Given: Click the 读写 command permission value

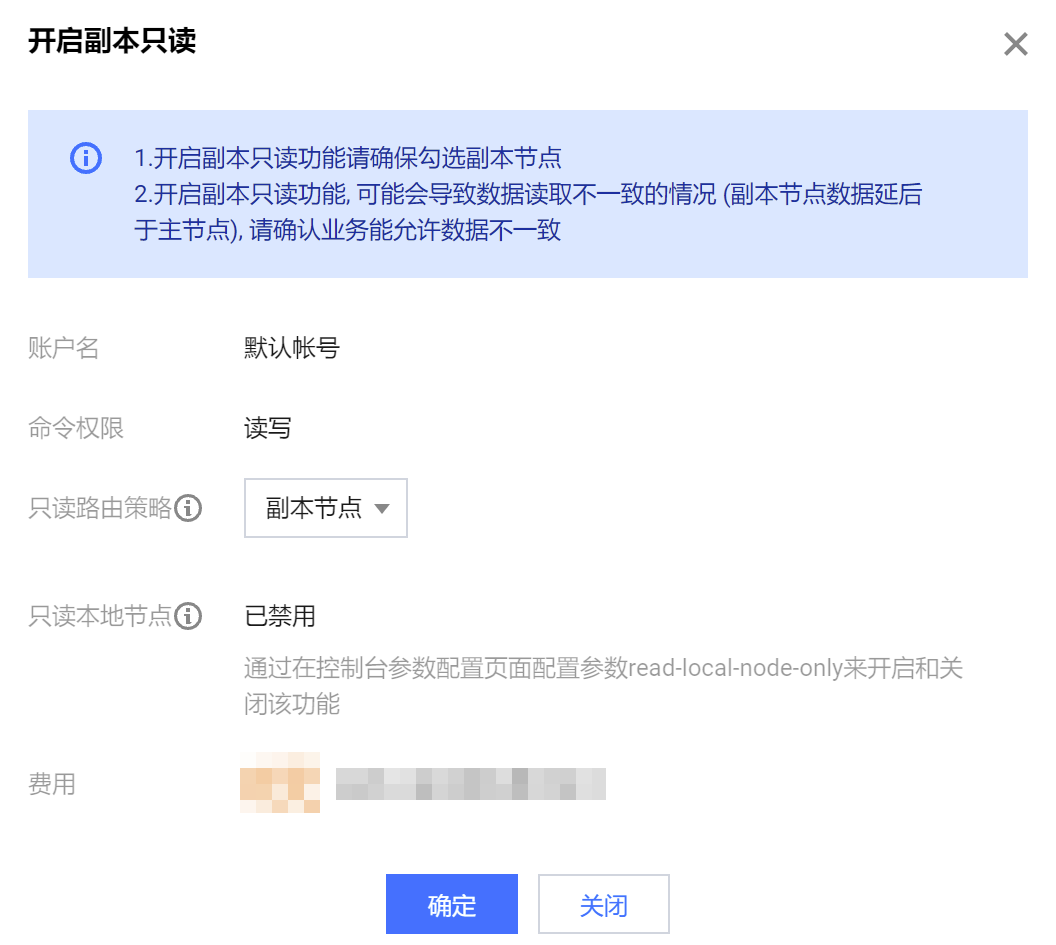Looking at the screenshot, I should pos(268,428).
